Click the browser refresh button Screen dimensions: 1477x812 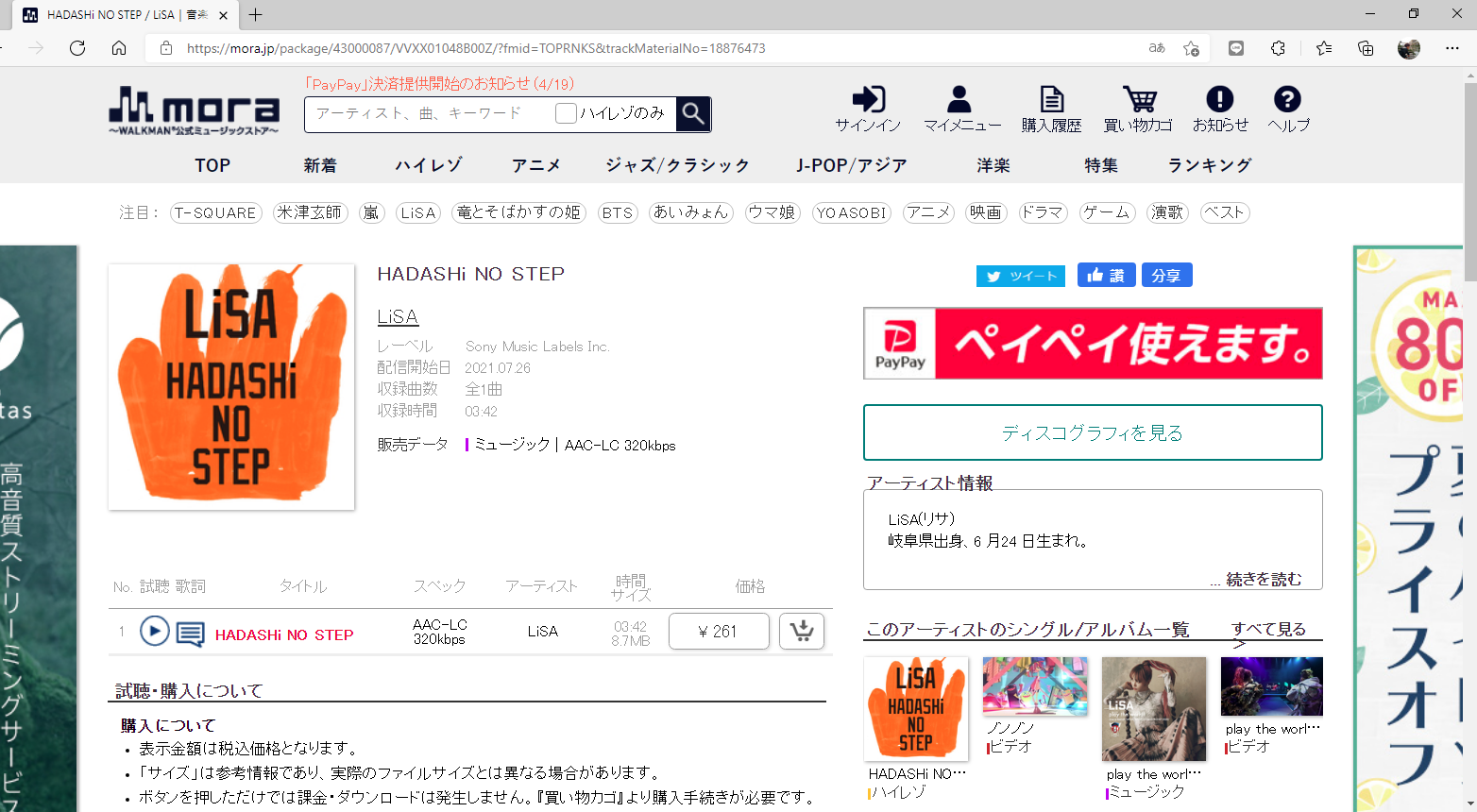click(x=77, y=48)
